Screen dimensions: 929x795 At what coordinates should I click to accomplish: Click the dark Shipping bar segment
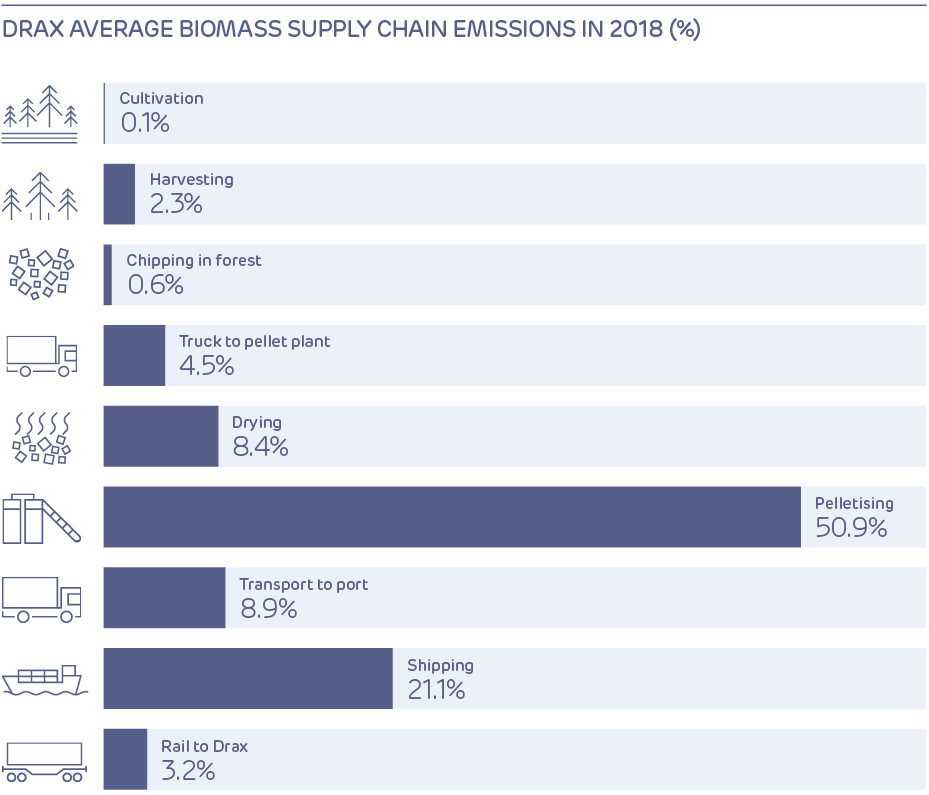click(248, 678)
